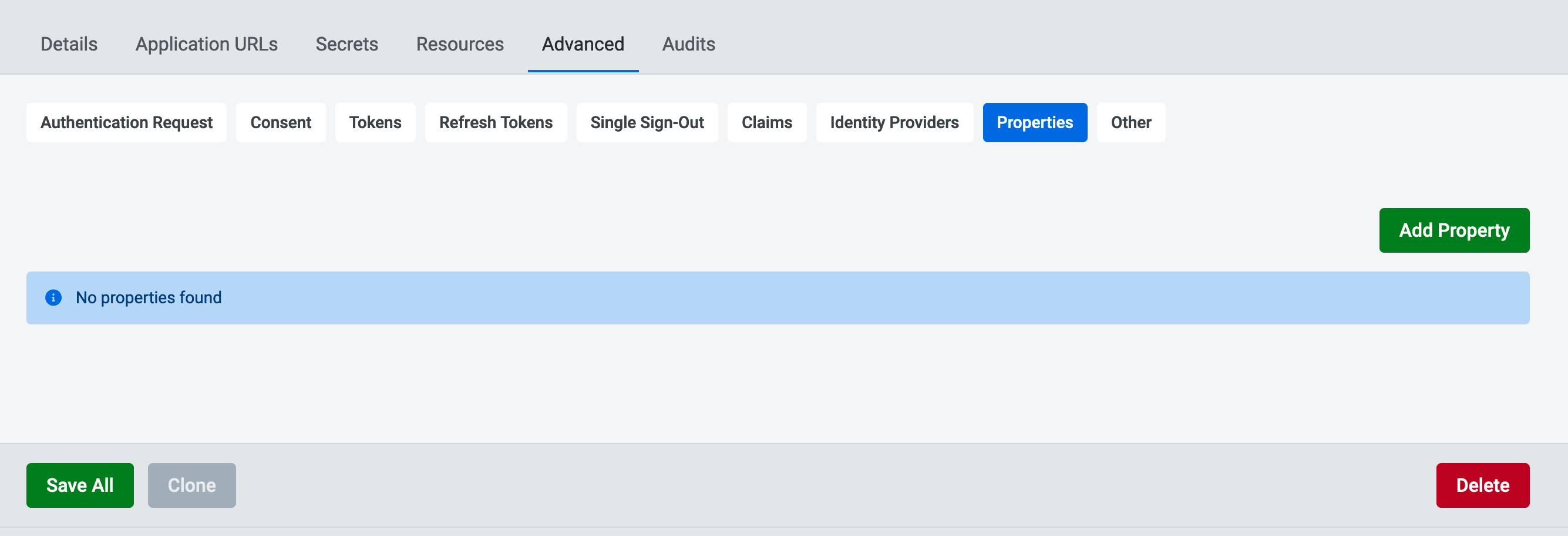Select the Properties section

pos(1035,122)
